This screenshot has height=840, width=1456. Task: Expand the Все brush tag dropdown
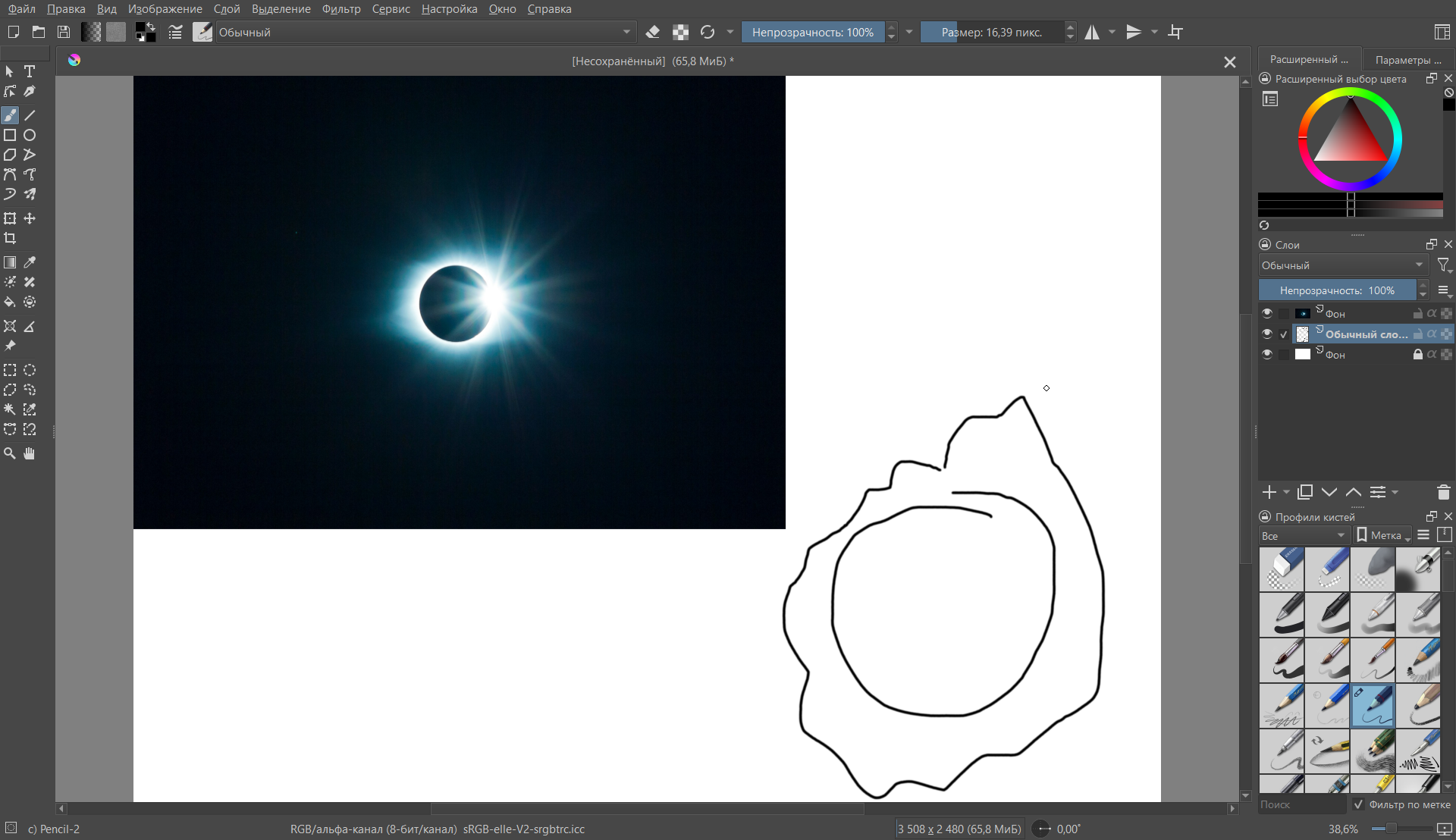point(1304,535)
